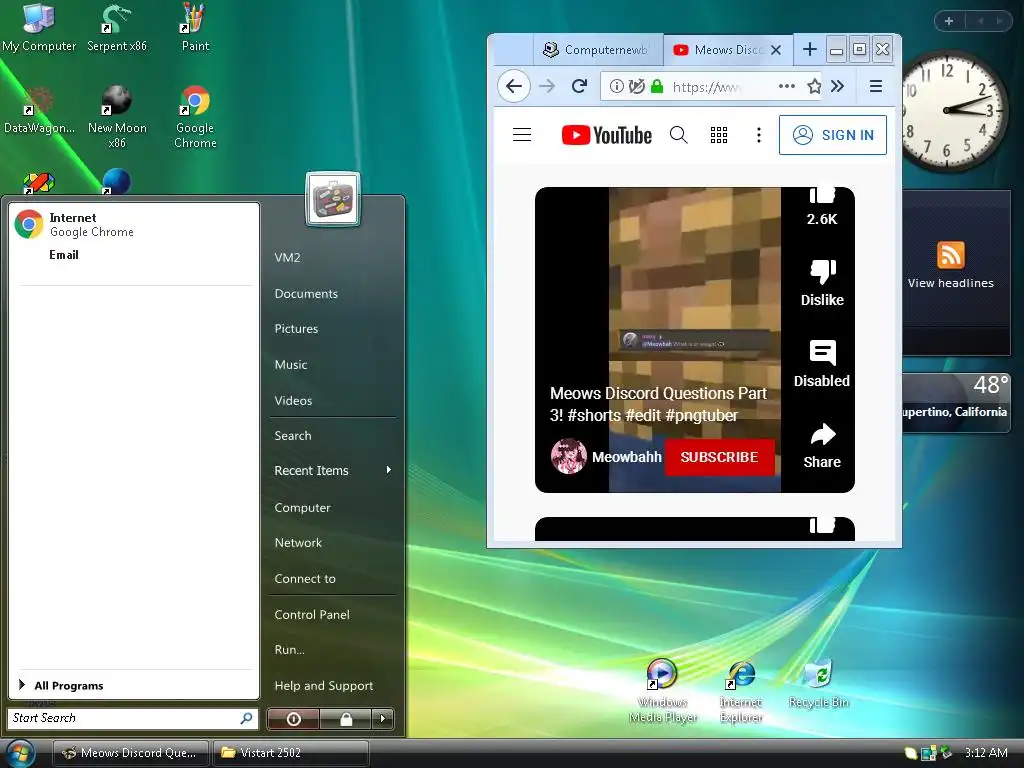Open YouTube settings vertical dots
The height and width of the screenshot is (768, 1024).
click(758, 135)
